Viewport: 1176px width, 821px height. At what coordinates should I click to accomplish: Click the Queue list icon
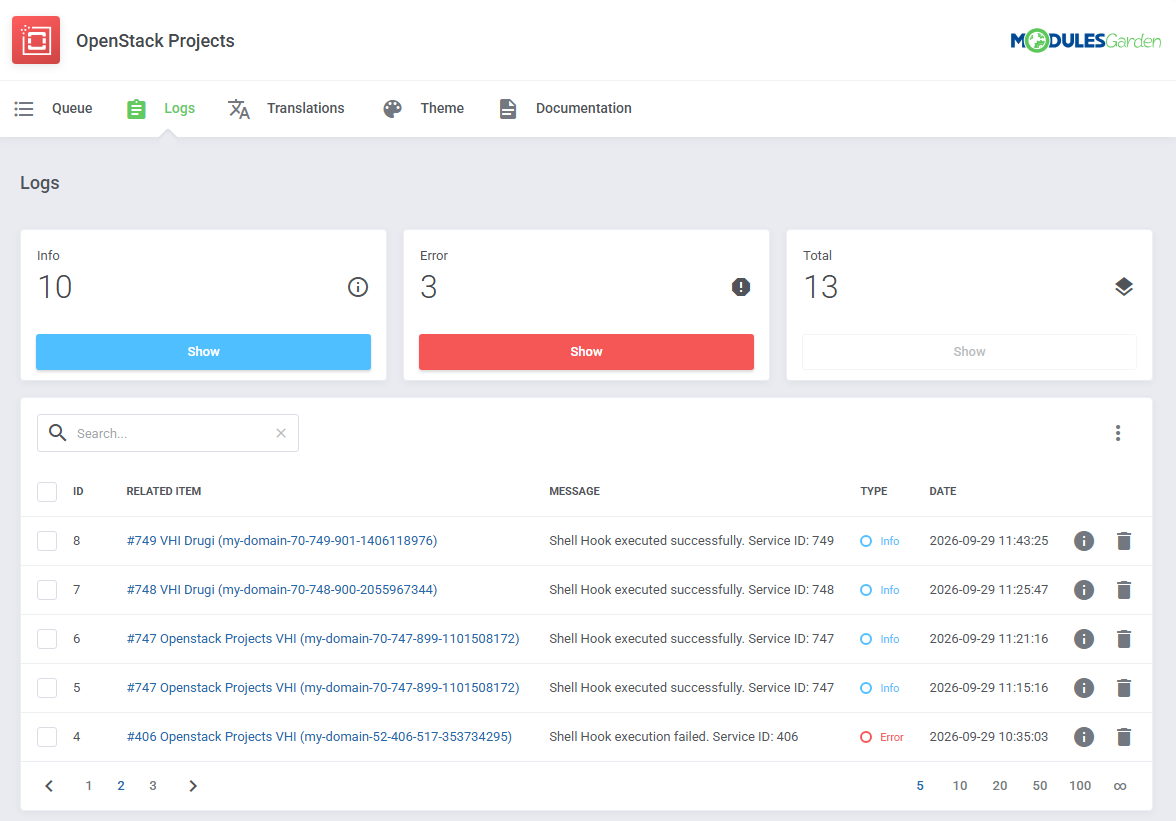(24, 109)
